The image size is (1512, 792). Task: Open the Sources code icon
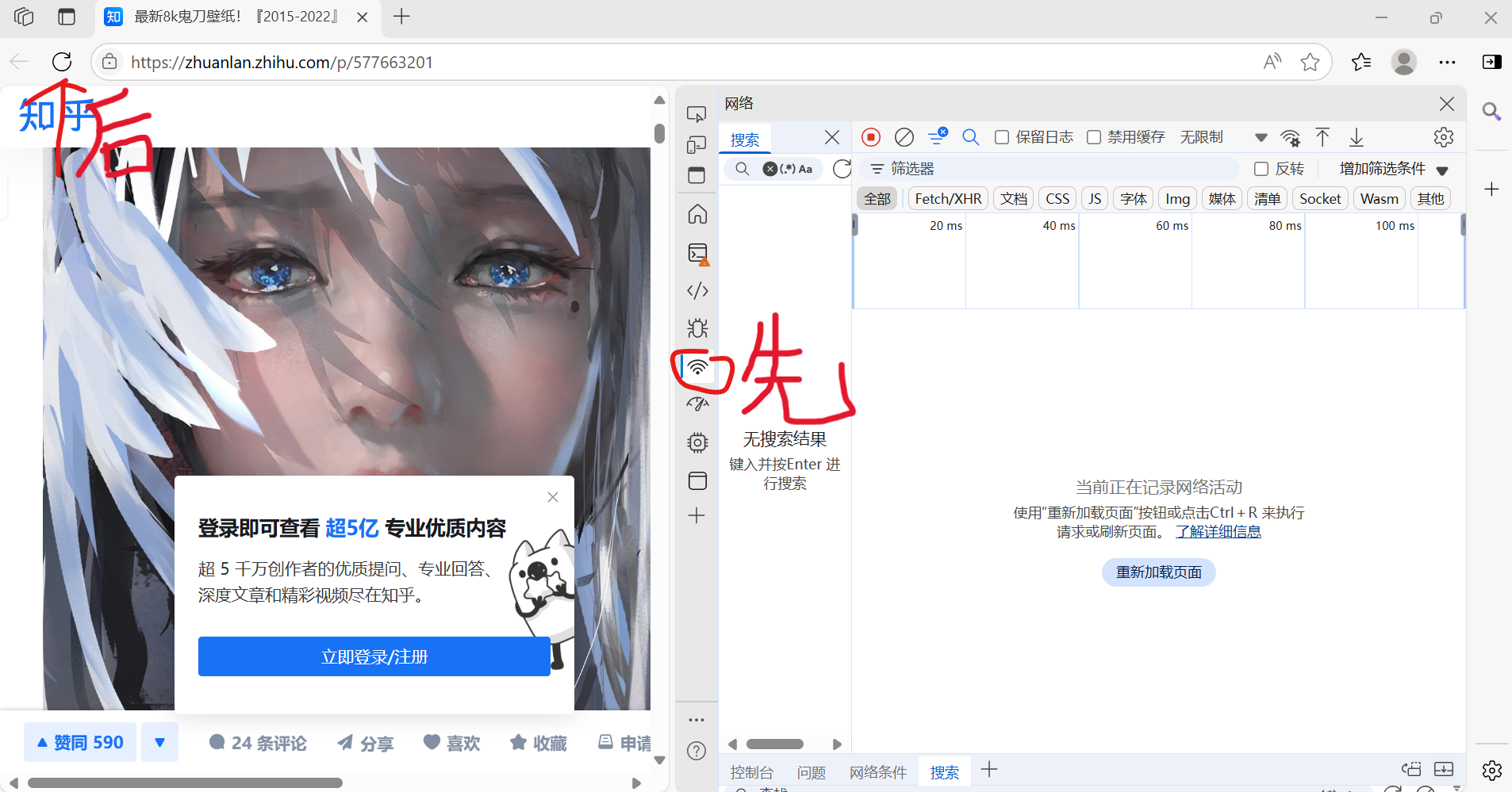click(x=697, y=291)
